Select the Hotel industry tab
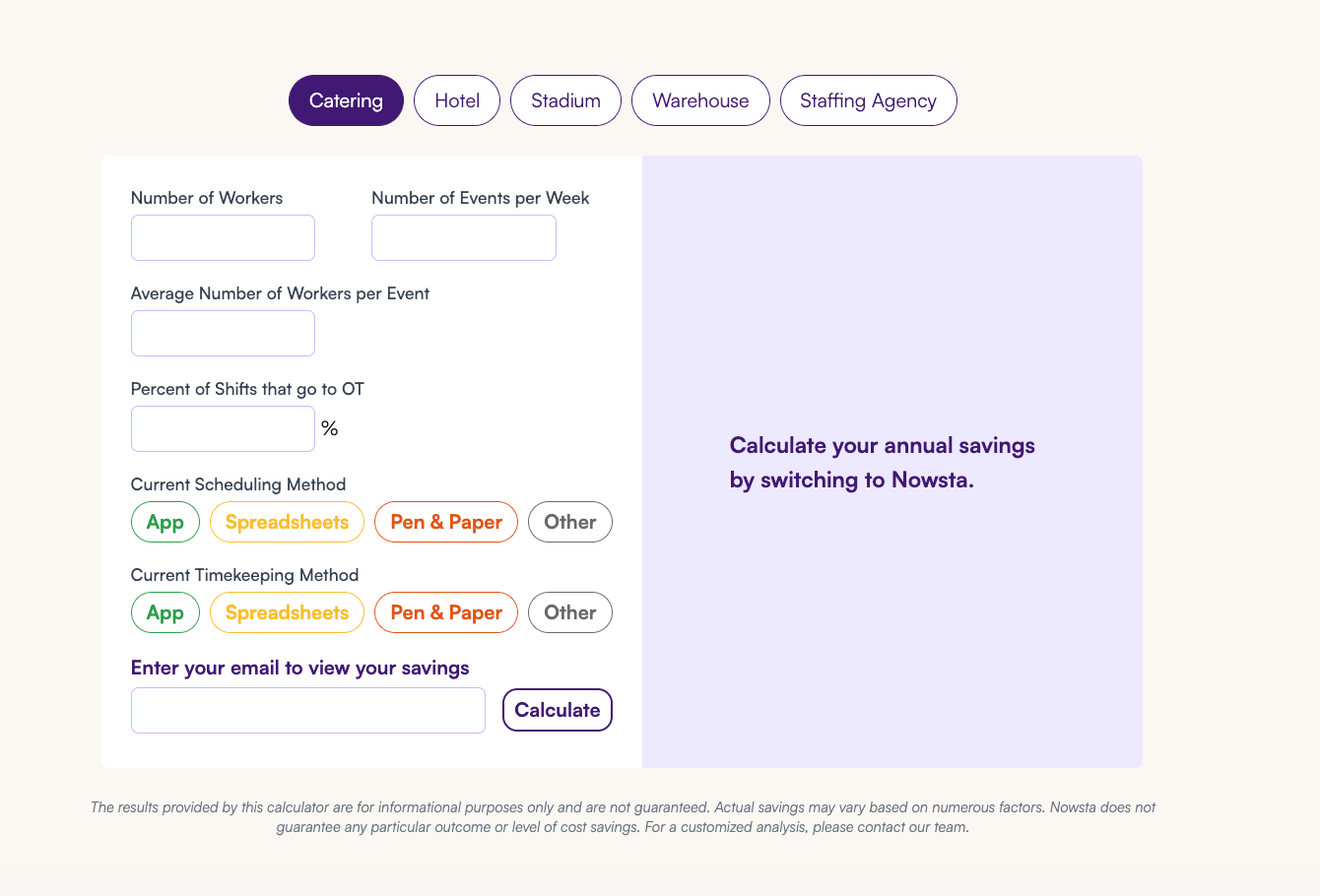Viewport: 1320px width, 896px height. [456, 99]
